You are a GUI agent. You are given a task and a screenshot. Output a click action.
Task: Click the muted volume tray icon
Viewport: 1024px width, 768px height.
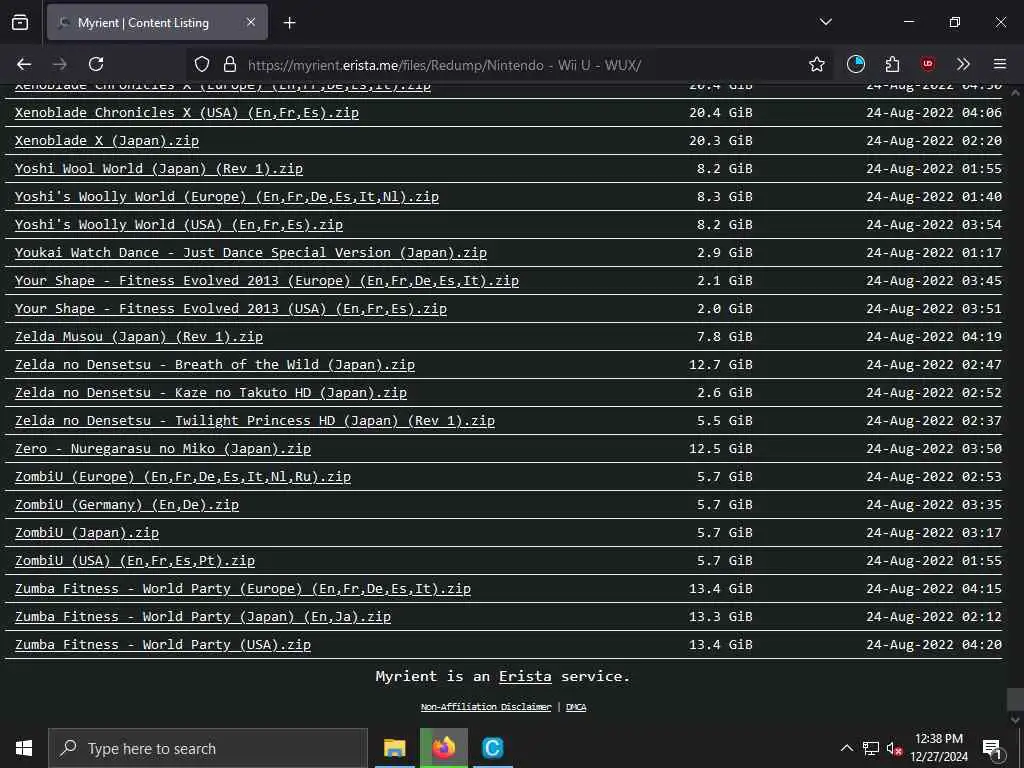[894, 748]
